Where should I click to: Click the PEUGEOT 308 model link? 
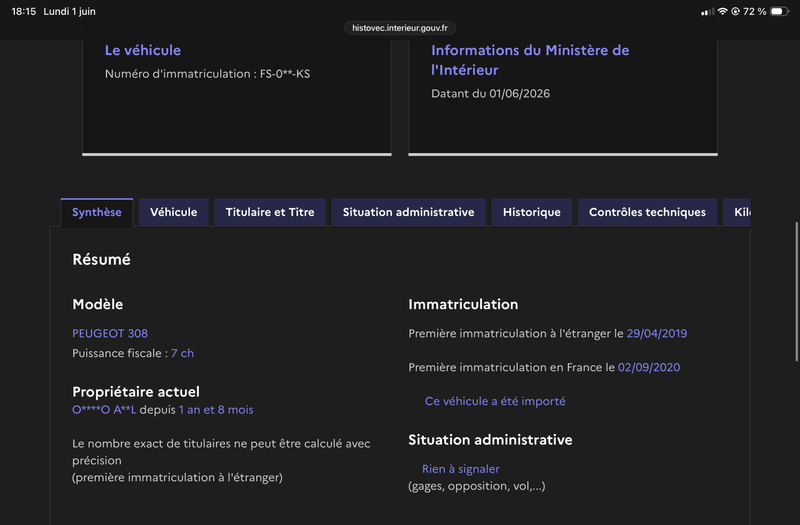pyautogui.click(x=110, y=334)
